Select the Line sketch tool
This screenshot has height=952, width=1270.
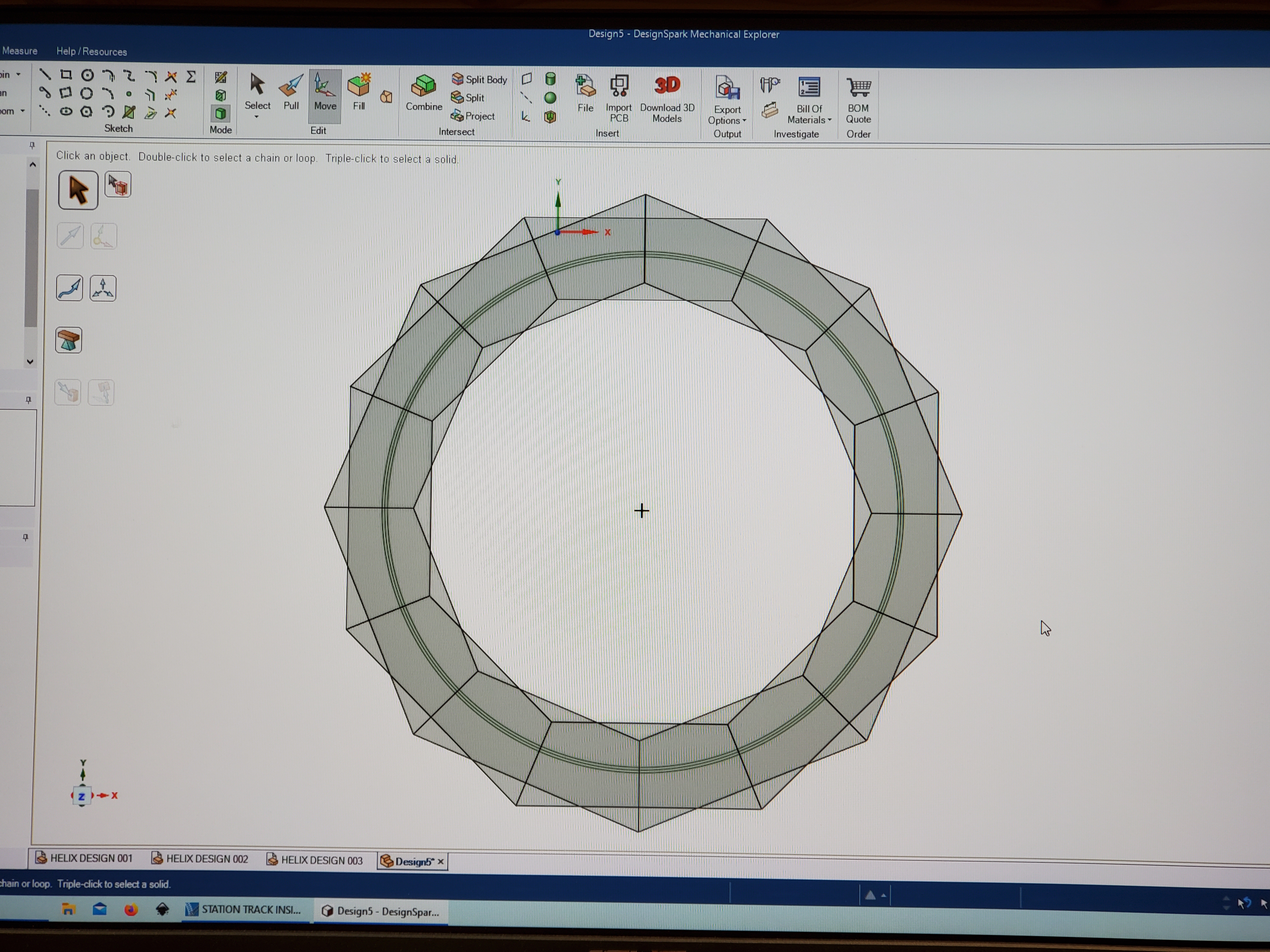(x=45, y=75)
